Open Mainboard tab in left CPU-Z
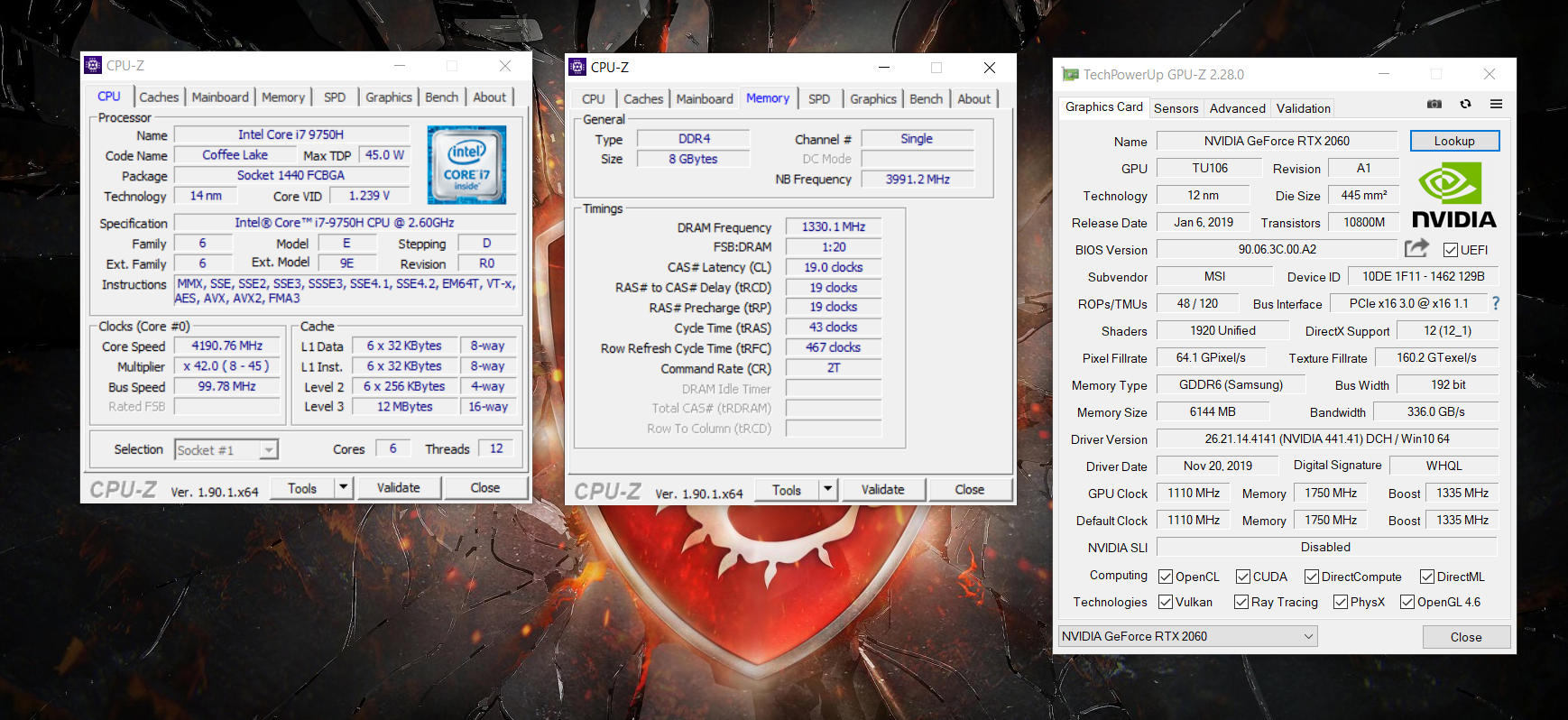Screen dimensions: 1568x720 220,97
